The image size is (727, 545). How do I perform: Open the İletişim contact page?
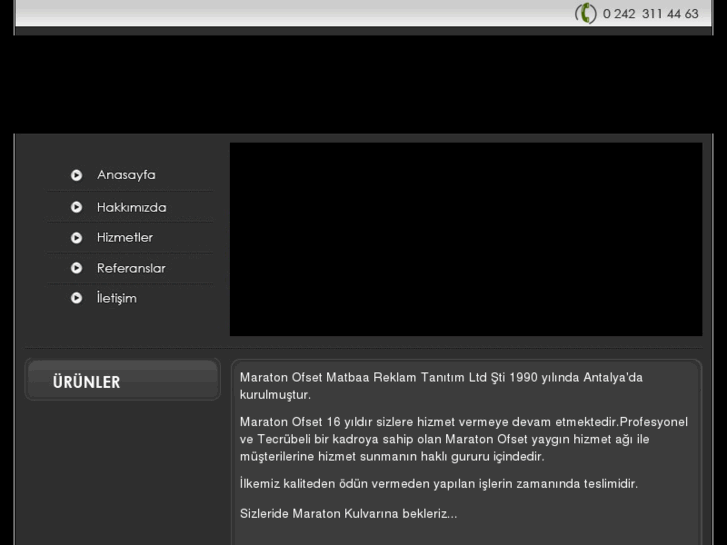[116, 298]
